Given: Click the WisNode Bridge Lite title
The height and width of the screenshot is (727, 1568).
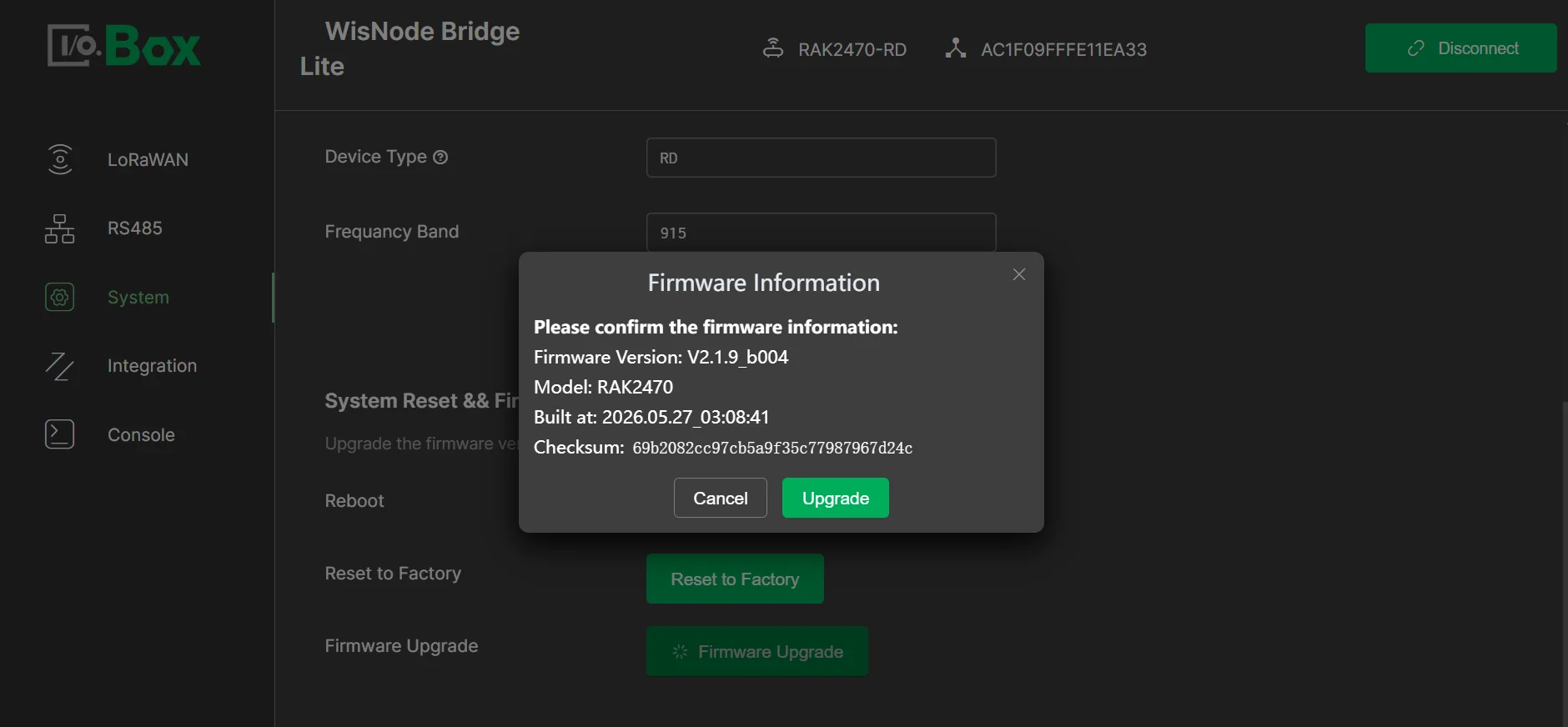Looking at the screenshot, I should (410, 48).
